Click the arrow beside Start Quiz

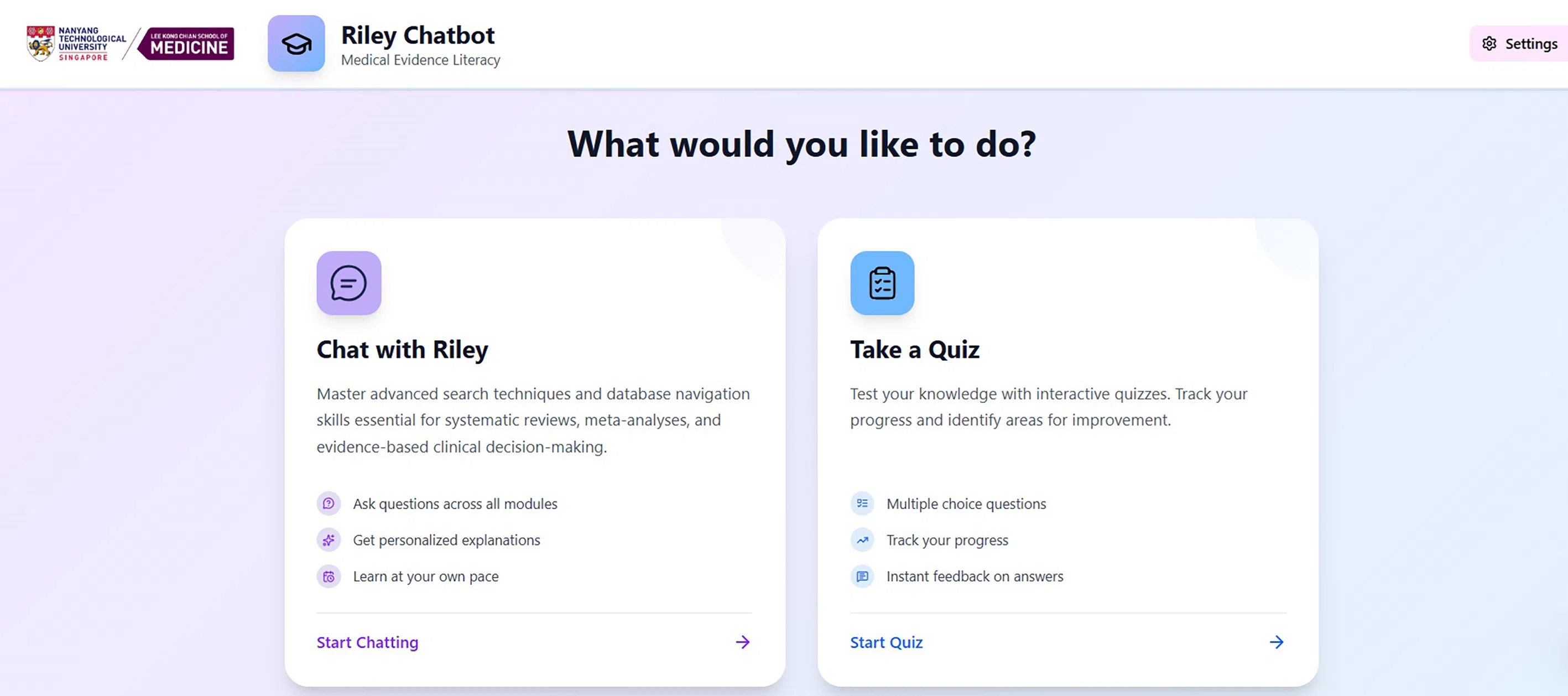[1276, 642]
